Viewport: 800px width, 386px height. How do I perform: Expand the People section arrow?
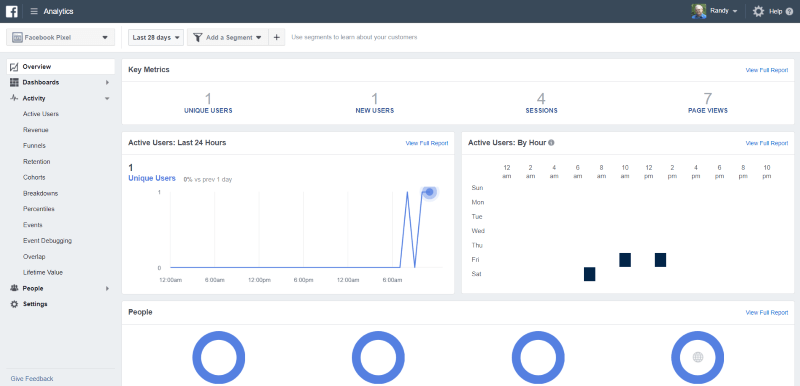(107, 289)
